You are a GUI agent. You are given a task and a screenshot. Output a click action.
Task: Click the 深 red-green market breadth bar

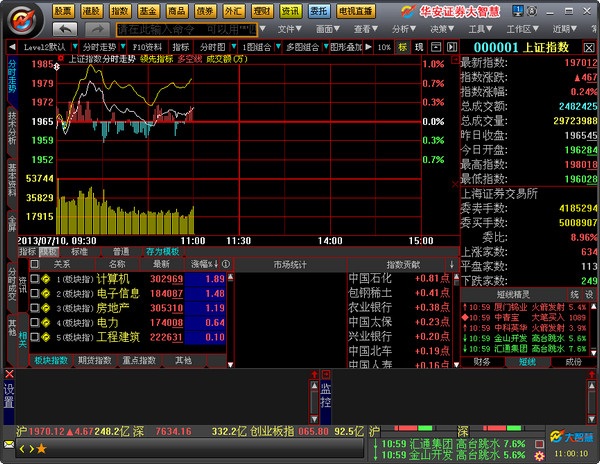(x=506, y=428)
